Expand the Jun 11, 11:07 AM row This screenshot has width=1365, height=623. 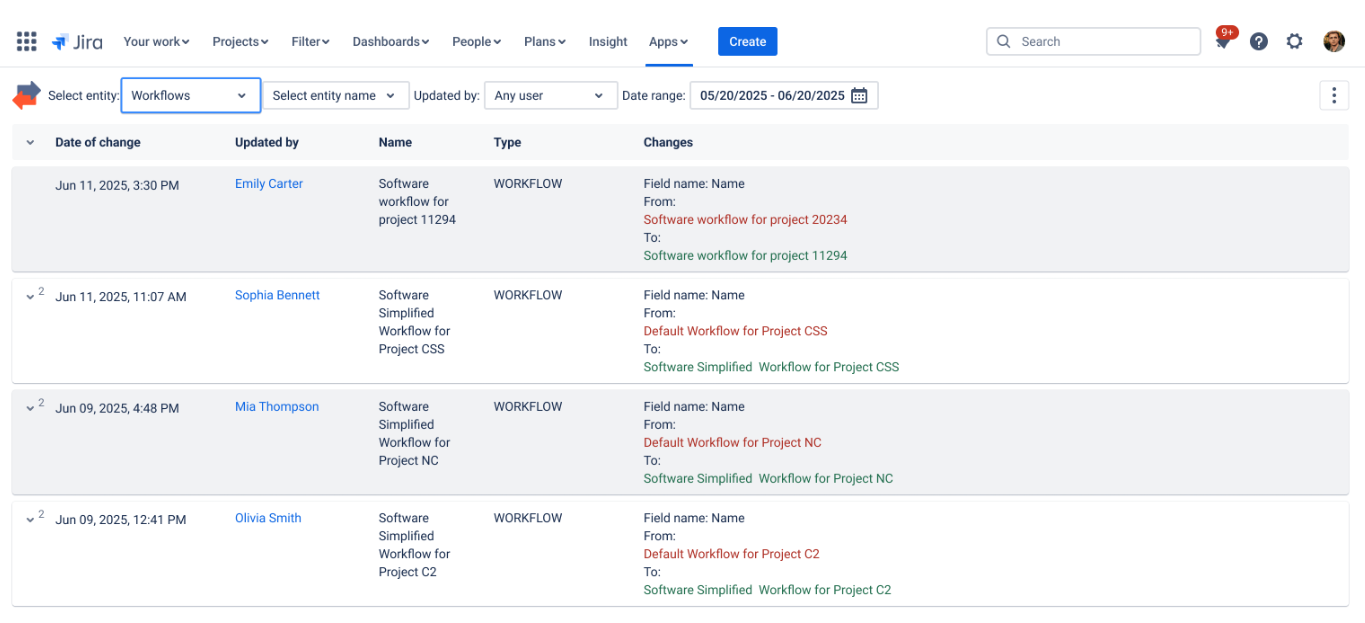31,296
